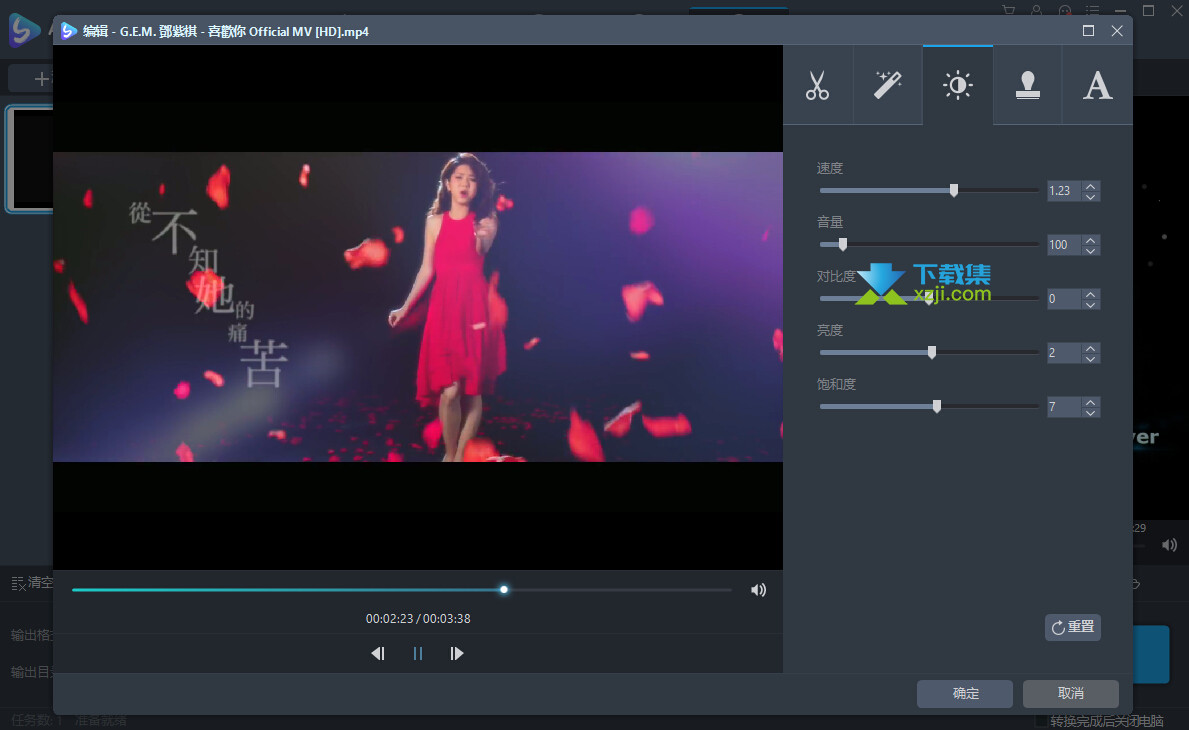Close the edit dialog window
This screenshot has width=1189, height=730.
point(1117,30)
